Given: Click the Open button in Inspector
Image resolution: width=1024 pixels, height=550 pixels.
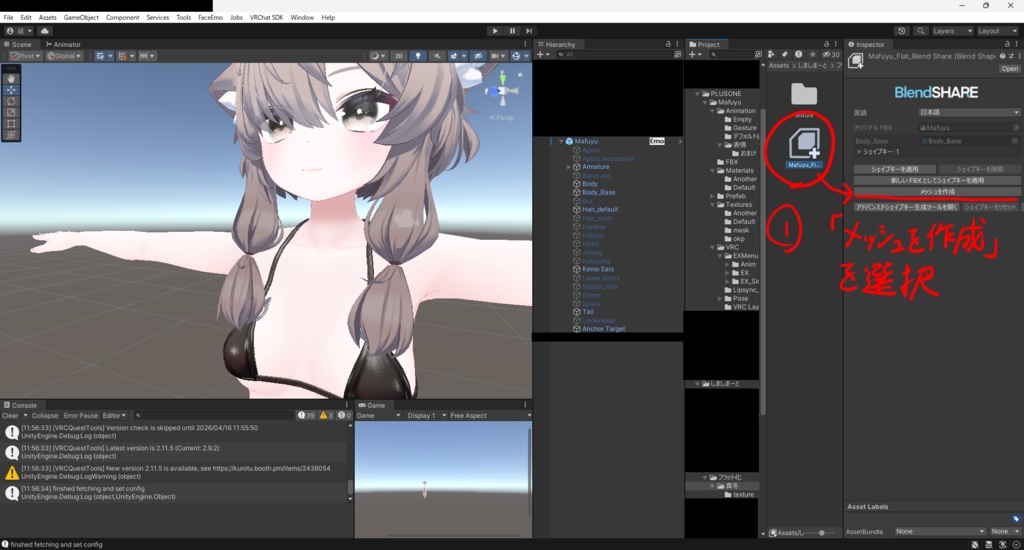Looking at the screenshot, I should click(1009, 69).
